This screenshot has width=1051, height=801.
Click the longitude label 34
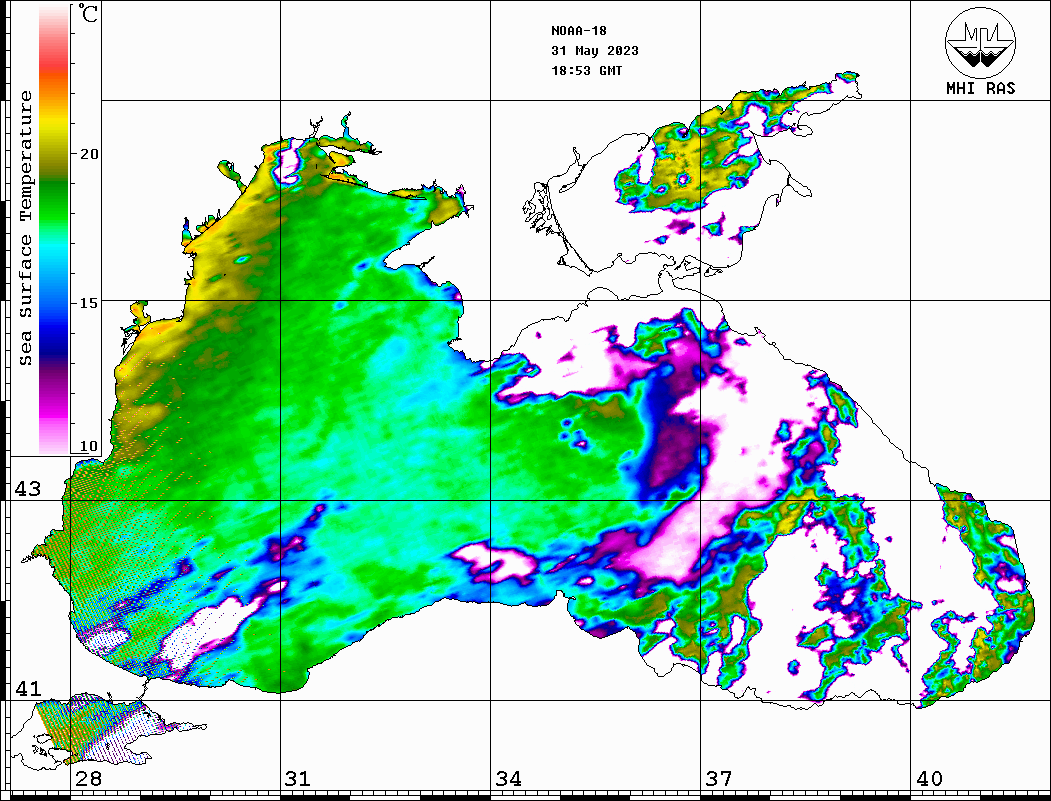tap(509, 779)
